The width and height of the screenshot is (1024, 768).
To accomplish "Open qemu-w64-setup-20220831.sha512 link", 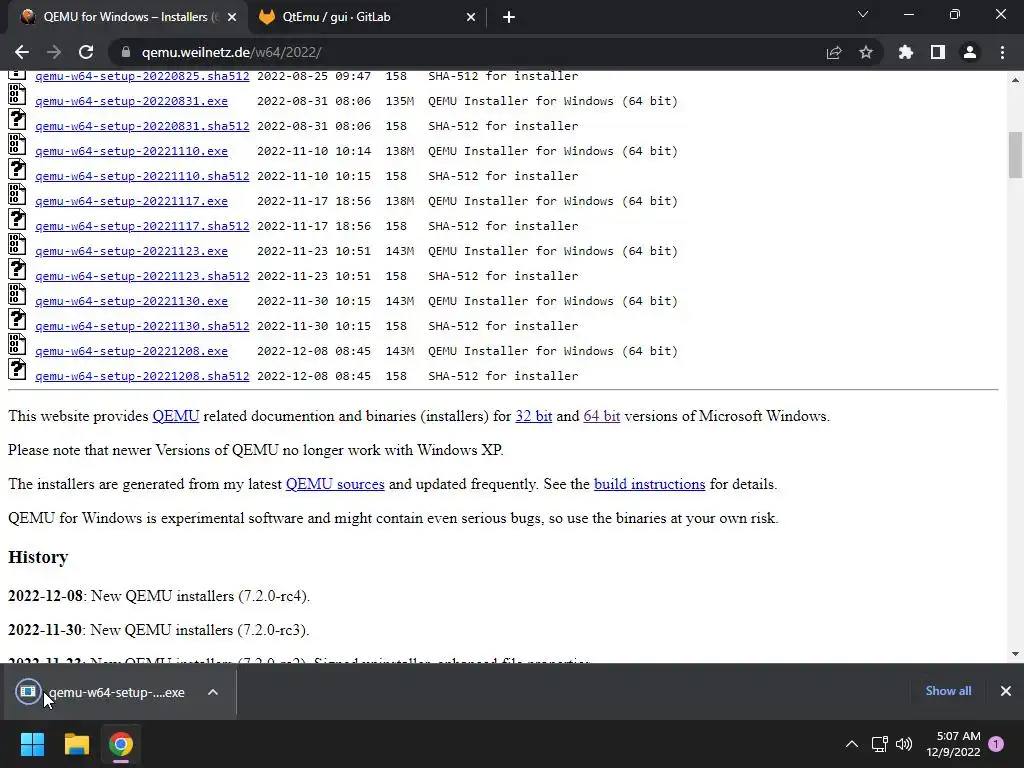I will tap(142, 126).
